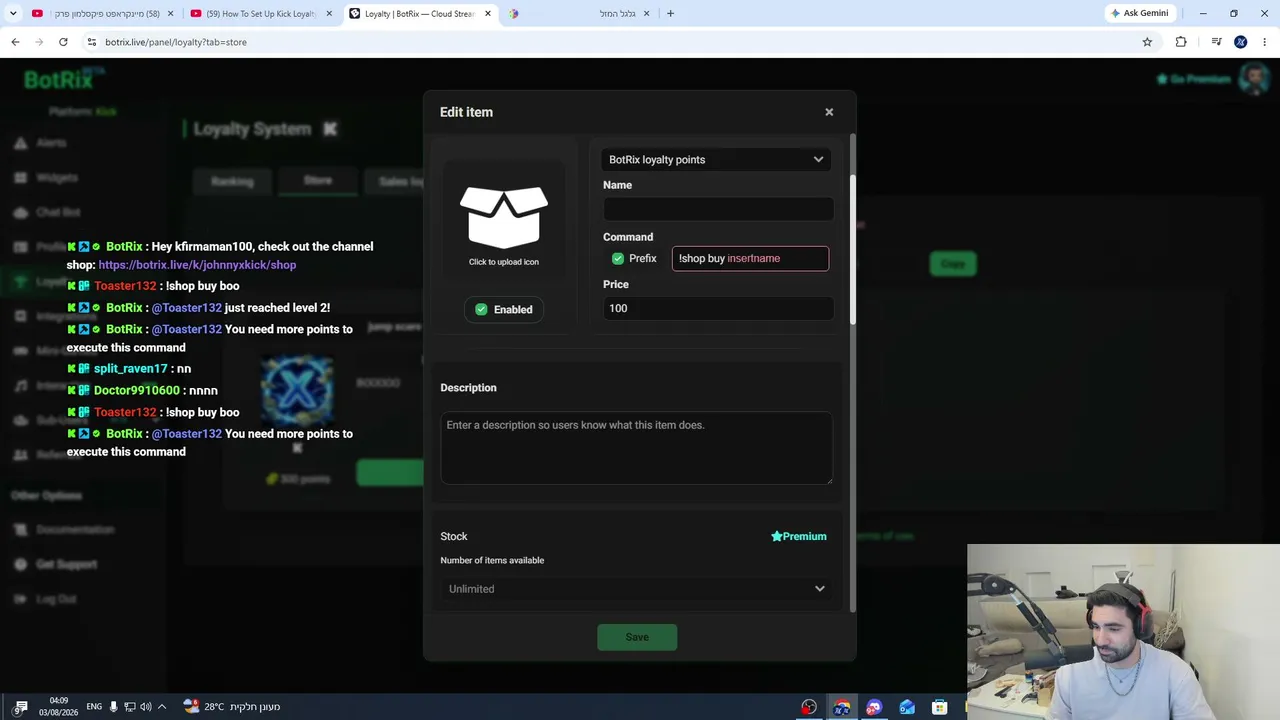The image size is (1280, 720).
Task: Click the Edit item dialog scrollbar
Action: [x=853, y=250]
